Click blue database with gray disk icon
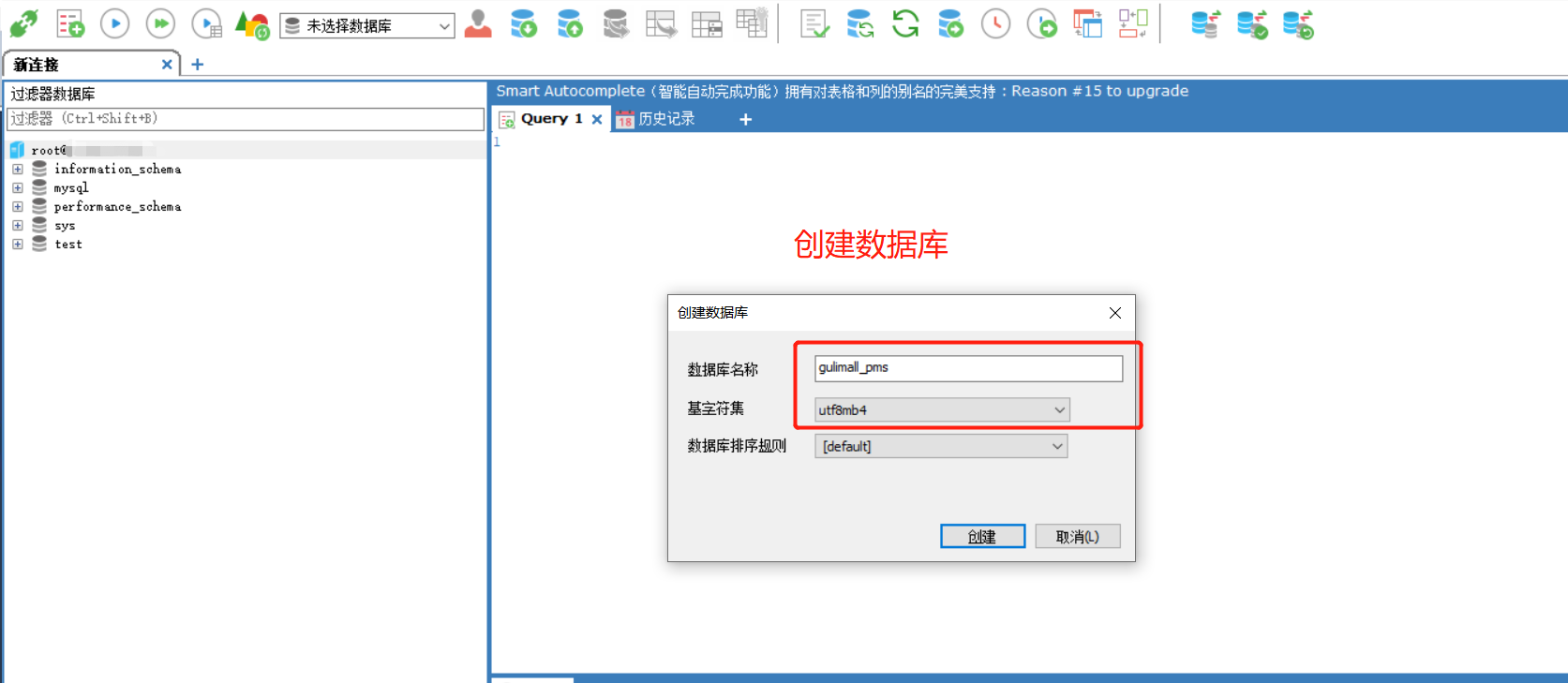 pyautogui.click(x=1205, y=24)
